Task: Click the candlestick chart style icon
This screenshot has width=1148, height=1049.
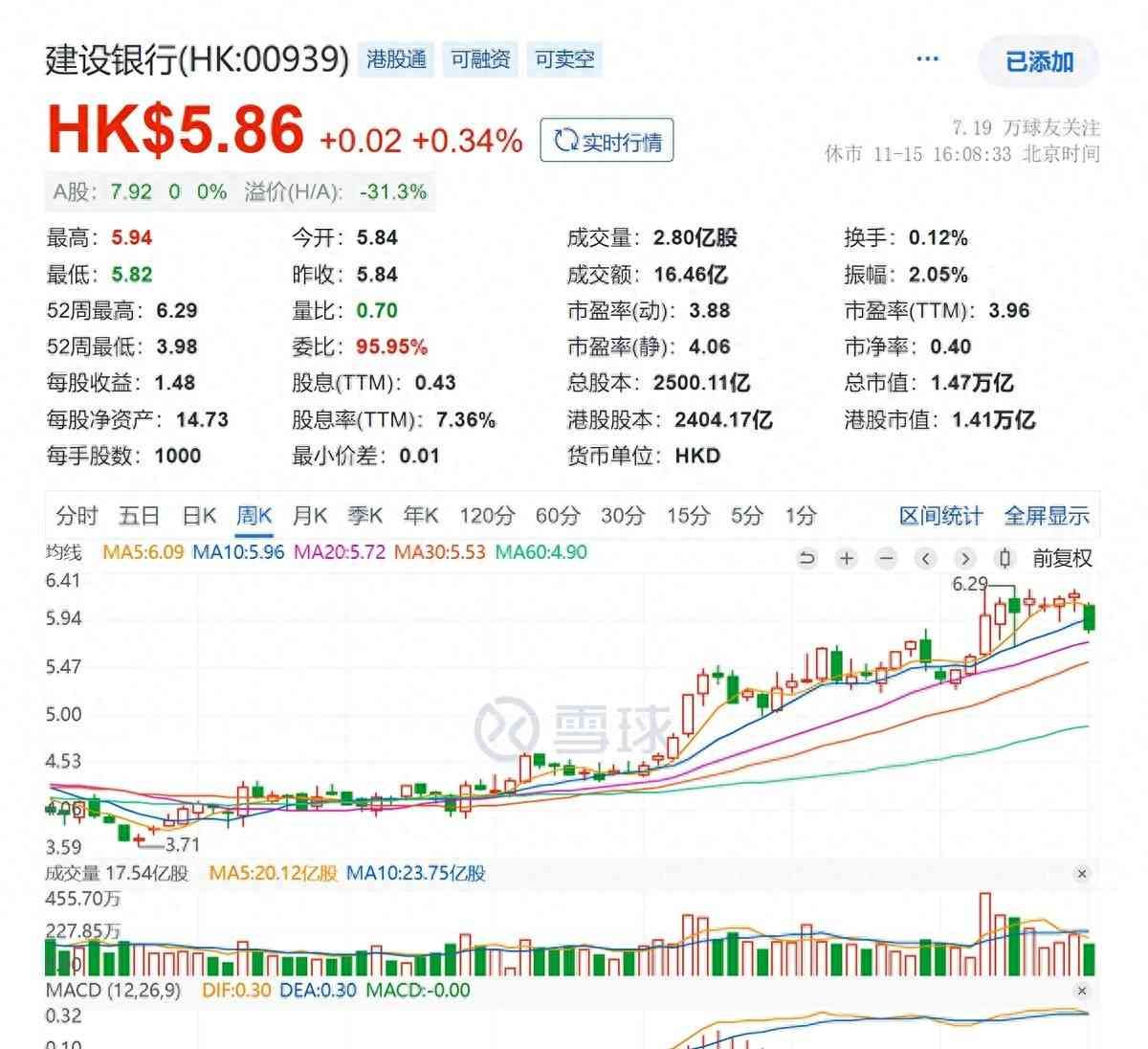Action: click(x=1004, y=559)
